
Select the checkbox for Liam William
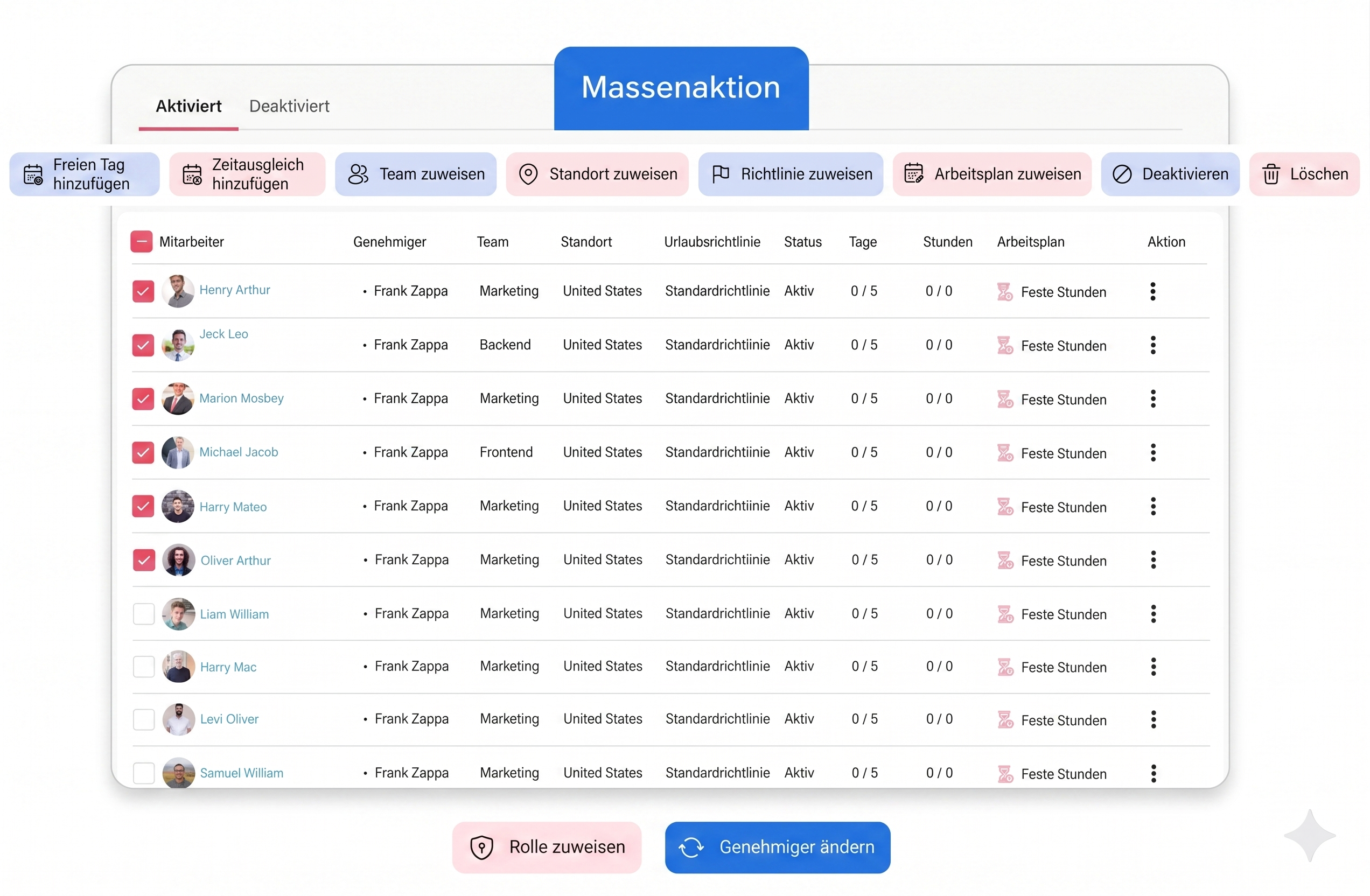click(x=143, y=613)
